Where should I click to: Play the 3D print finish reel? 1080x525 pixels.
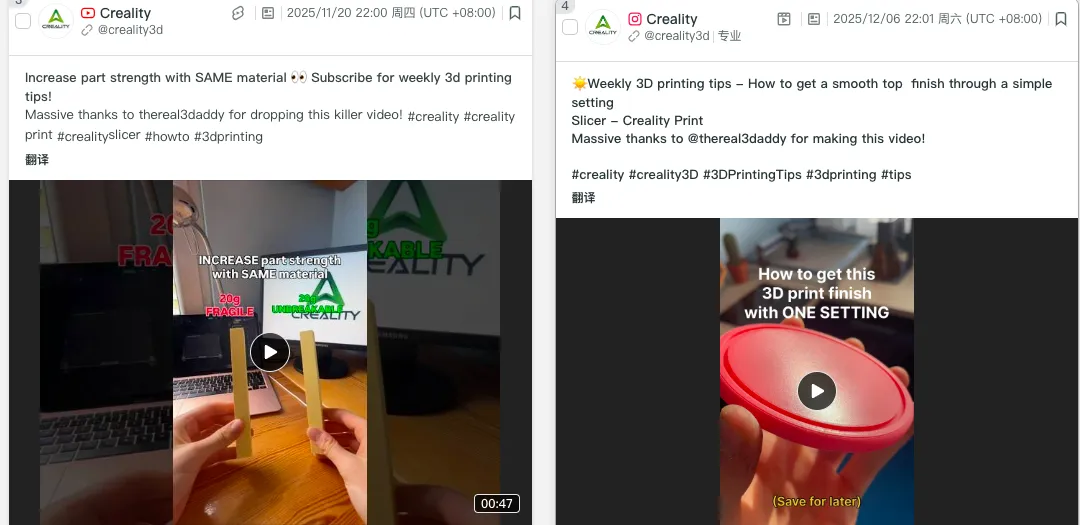[817, 391]
